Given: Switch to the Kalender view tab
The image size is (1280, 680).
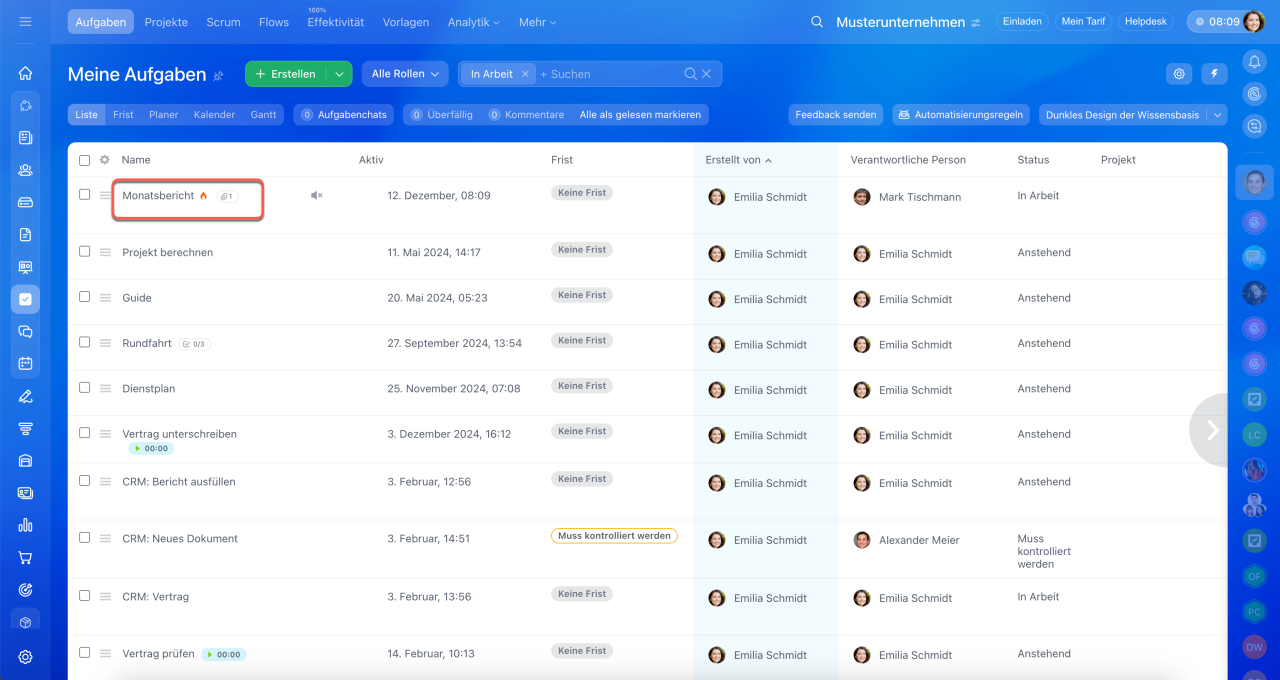Looking at the screenshot, I should (x=214, y=115).
